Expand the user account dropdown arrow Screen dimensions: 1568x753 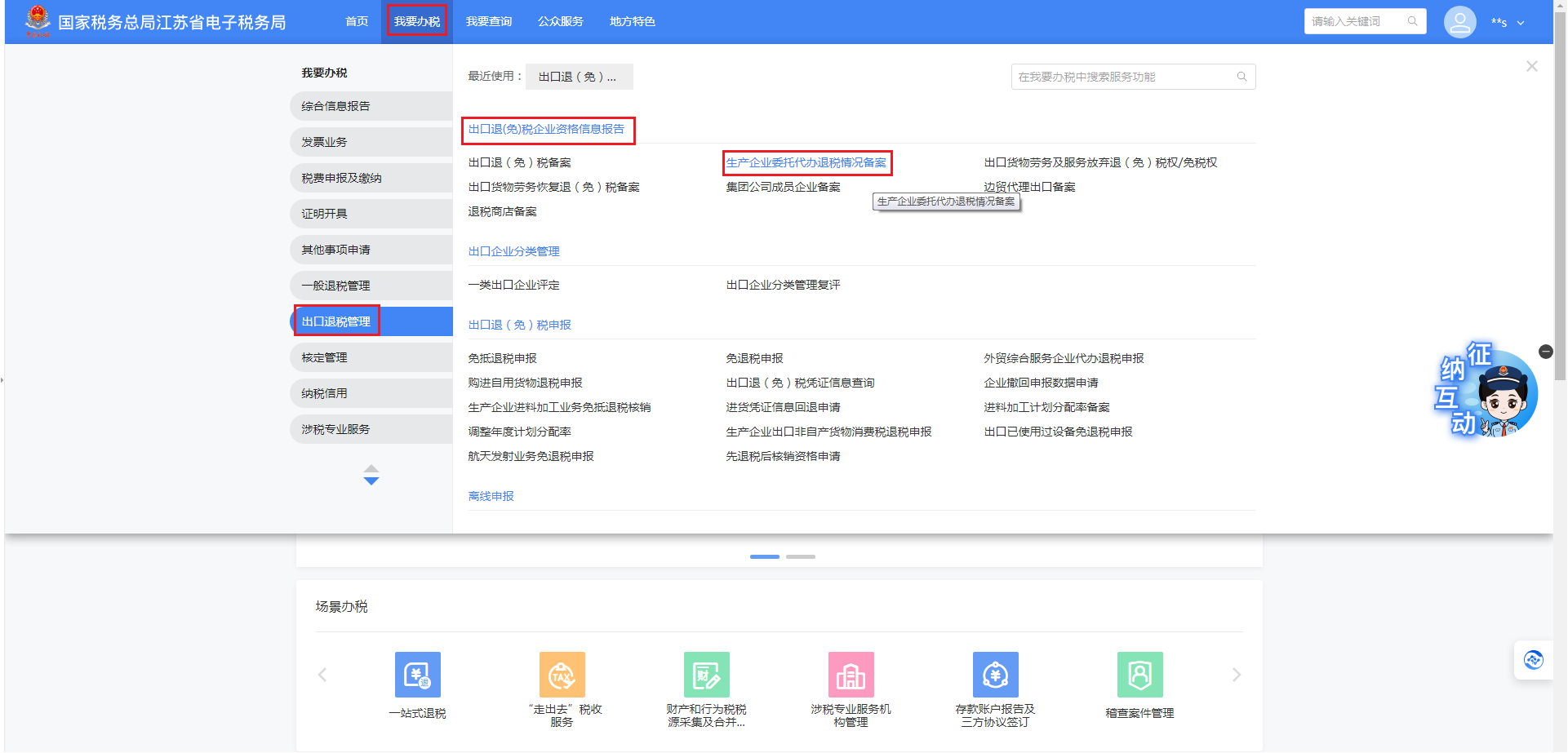point(1521,23)
